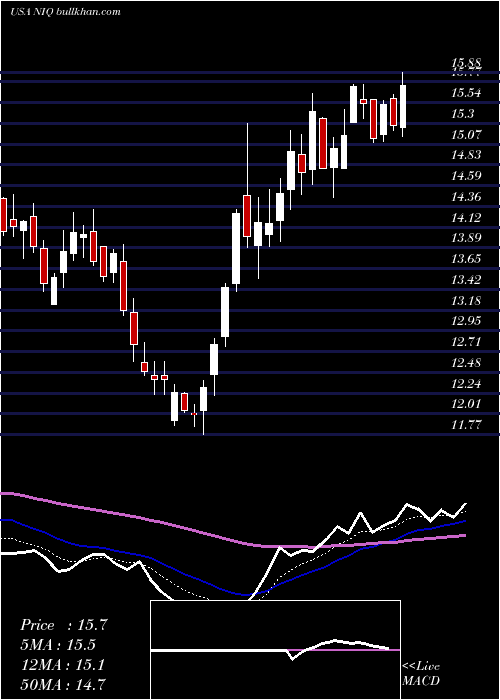Click the 14.59 price axis label
500x700 pixels.
pos(466,175)
